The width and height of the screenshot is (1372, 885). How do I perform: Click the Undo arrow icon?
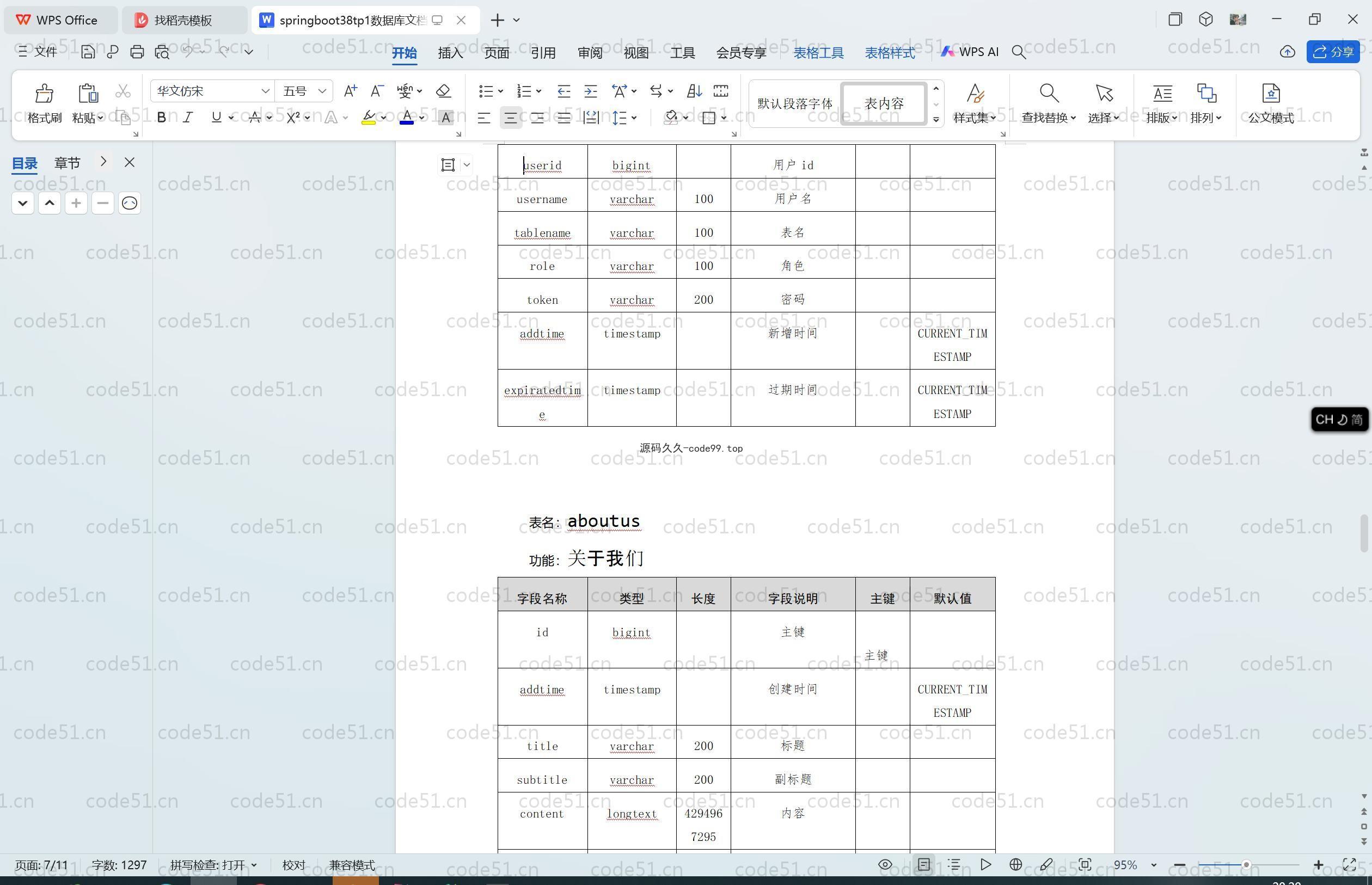coord(187,52)
